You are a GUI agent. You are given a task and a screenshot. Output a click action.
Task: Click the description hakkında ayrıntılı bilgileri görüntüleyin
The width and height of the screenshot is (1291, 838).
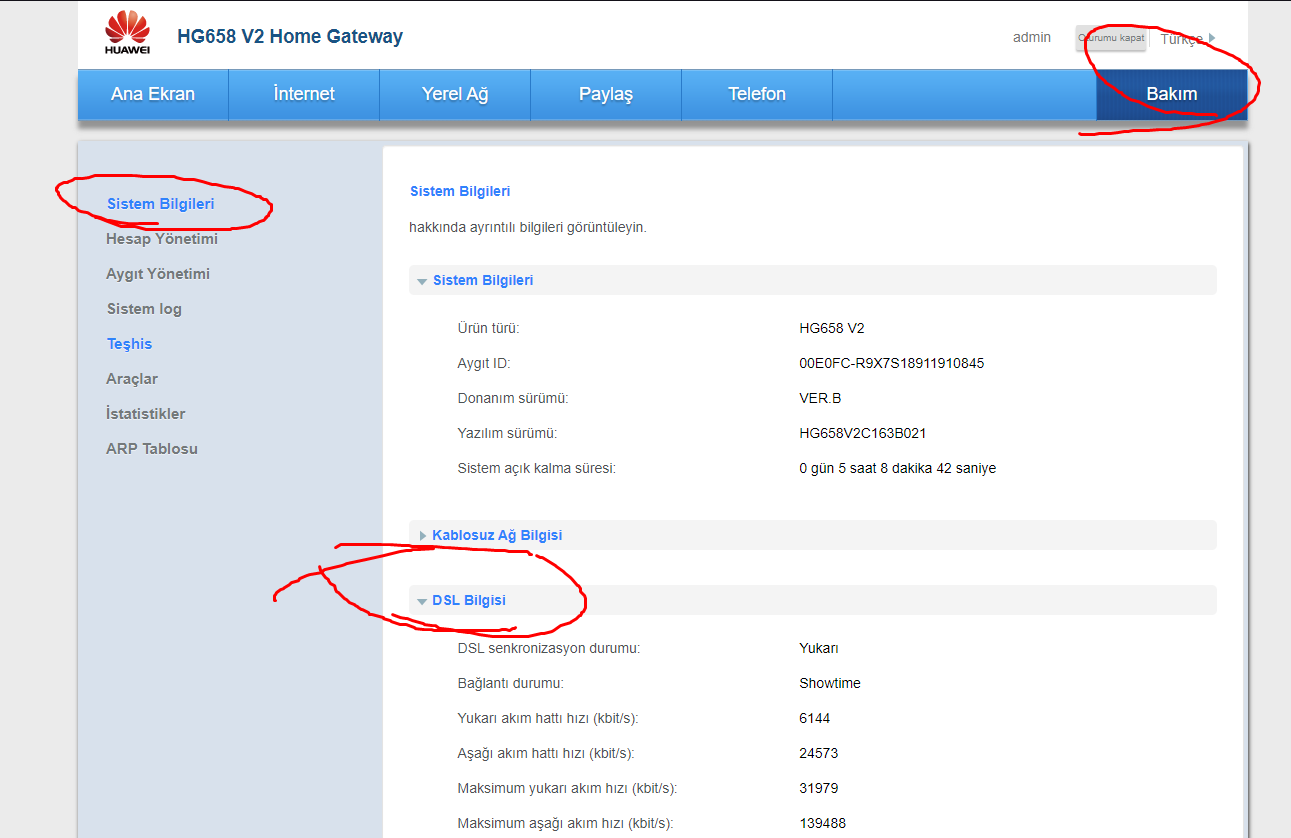point(528,227)
